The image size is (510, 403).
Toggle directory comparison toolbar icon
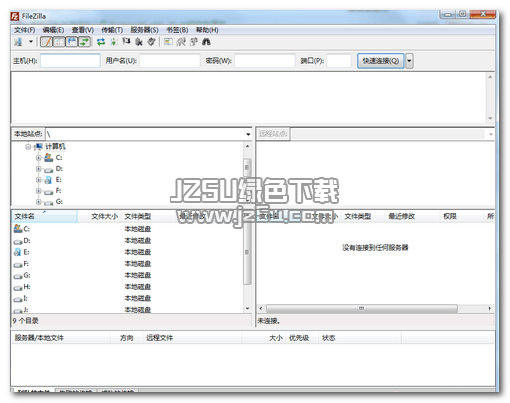pos(181,42)
